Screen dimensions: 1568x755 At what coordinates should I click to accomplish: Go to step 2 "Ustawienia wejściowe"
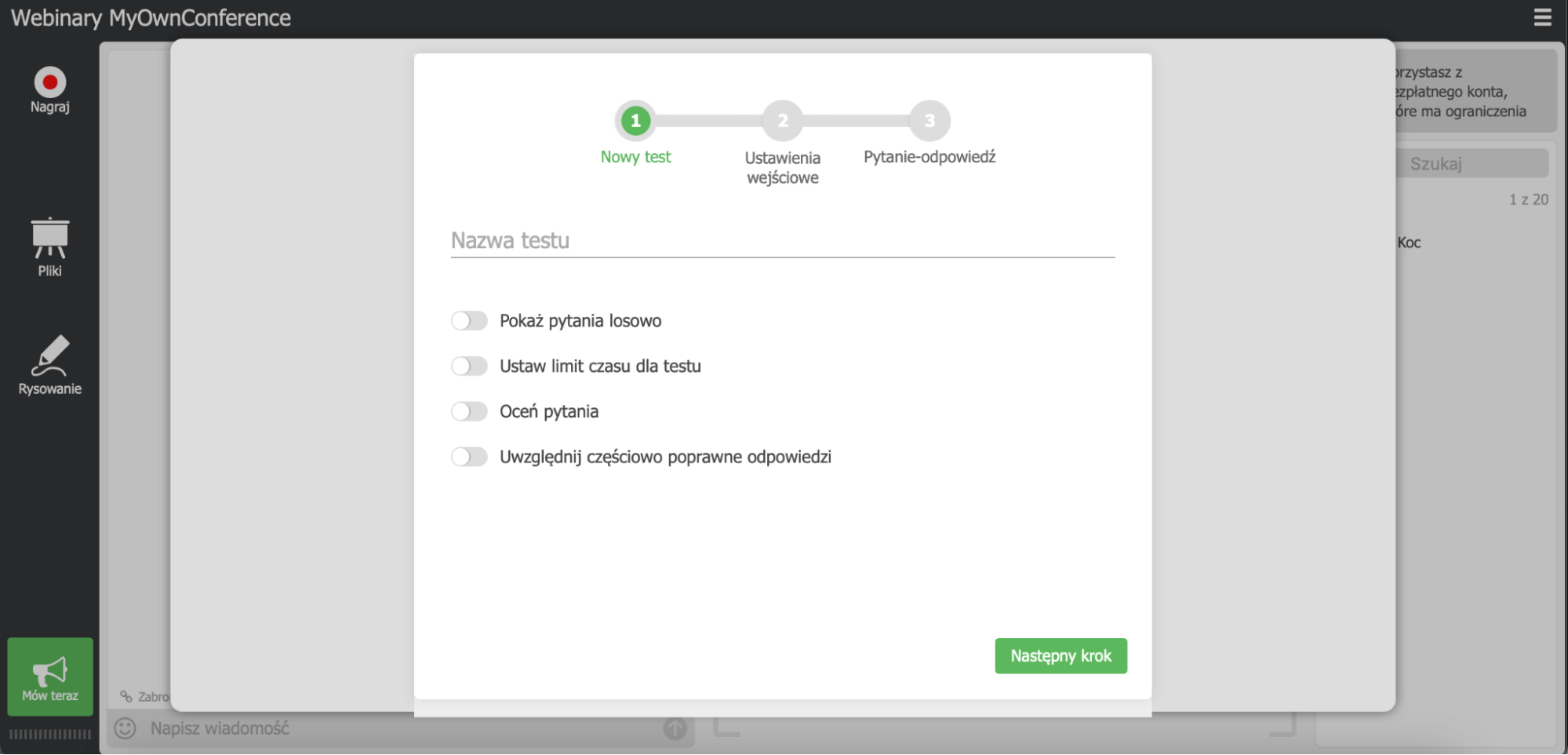click(x=782, y=121)
